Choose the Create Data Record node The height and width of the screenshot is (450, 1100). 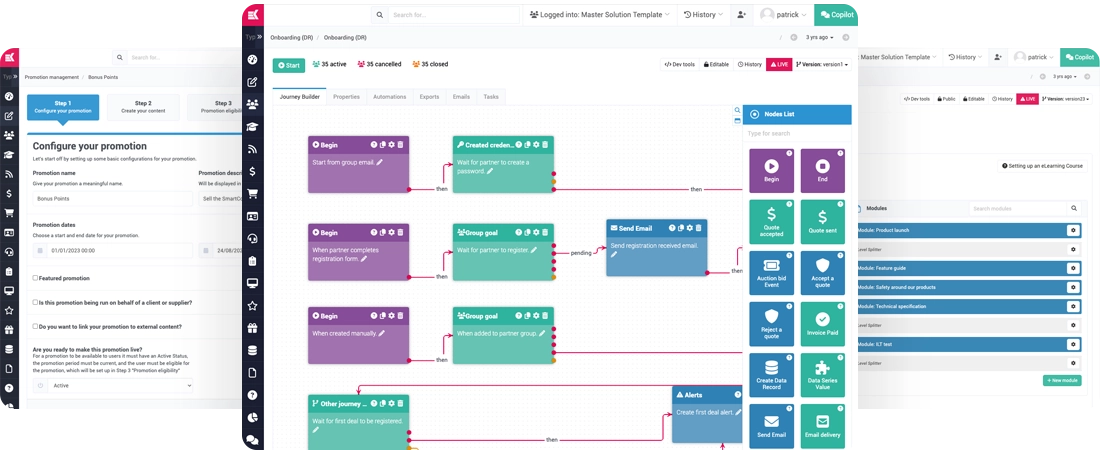tap(771, 374)
